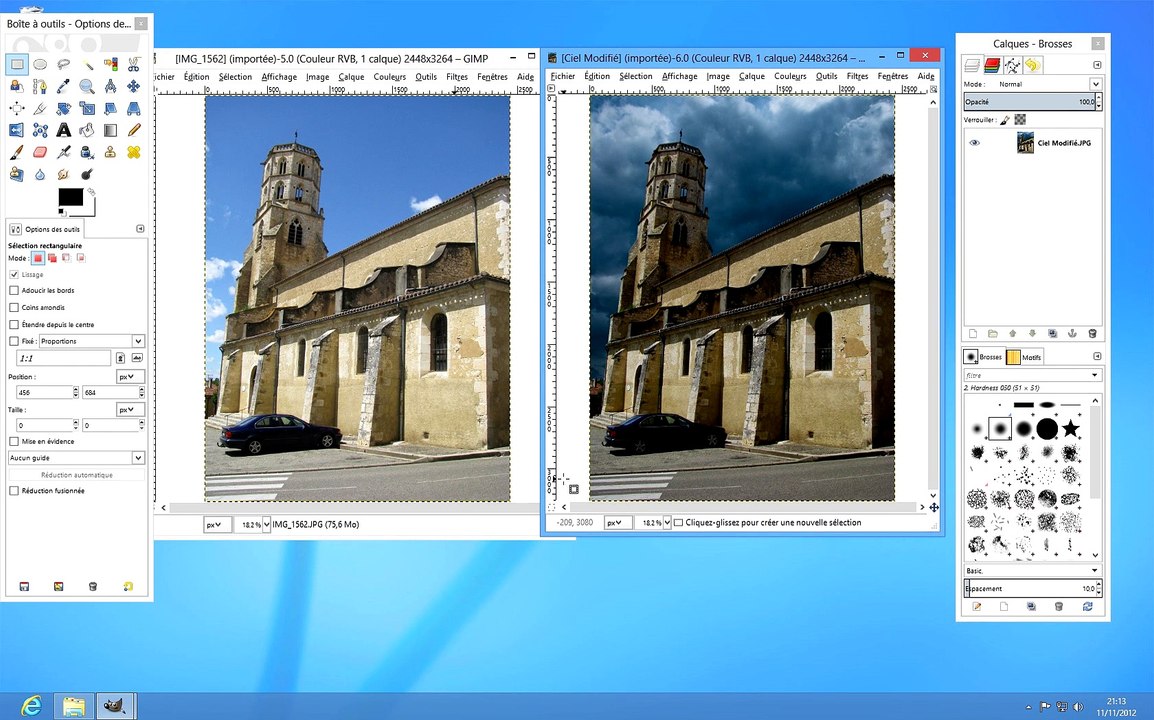Click the ratio 1:1 input field
1154x720 pixels.
tap(63, 358)
